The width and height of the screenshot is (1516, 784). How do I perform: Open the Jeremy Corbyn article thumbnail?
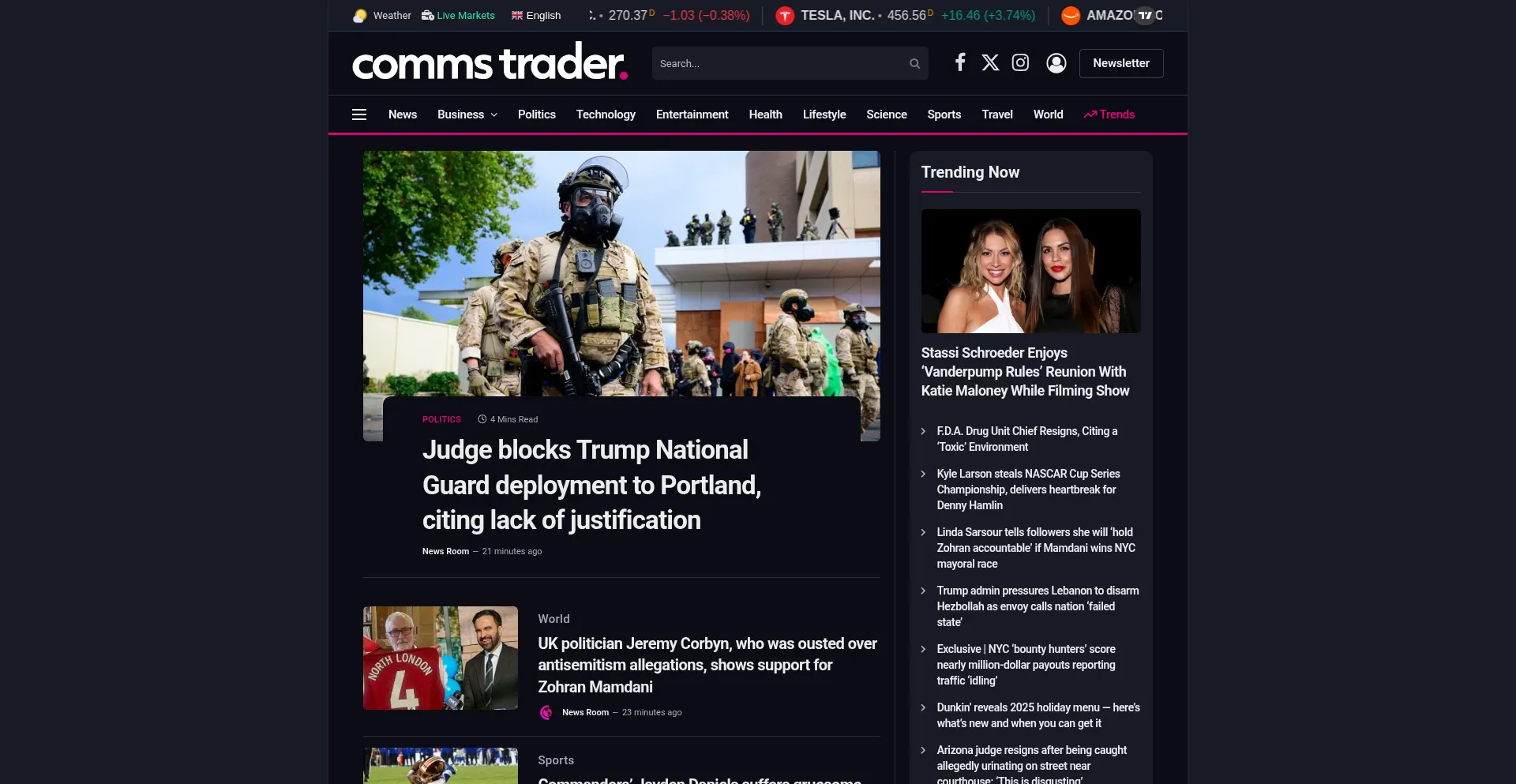pos(440,658)
